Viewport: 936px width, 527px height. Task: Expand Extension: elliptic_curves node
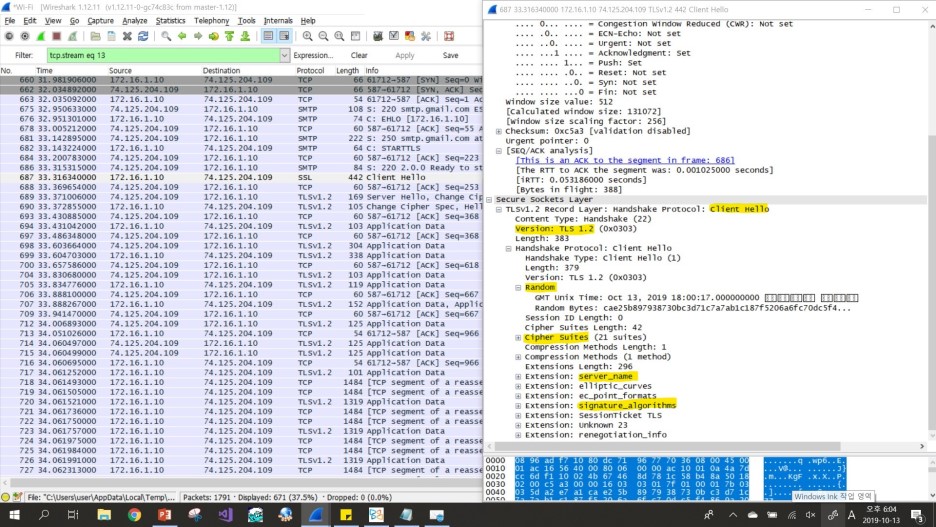tap(518, 386)
